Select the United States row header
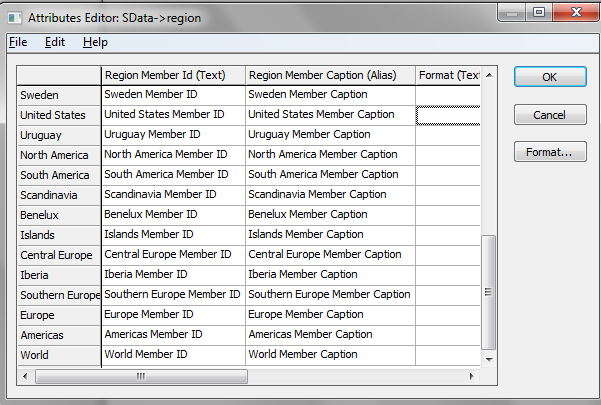The image size is (601, 405). point(59,115)
